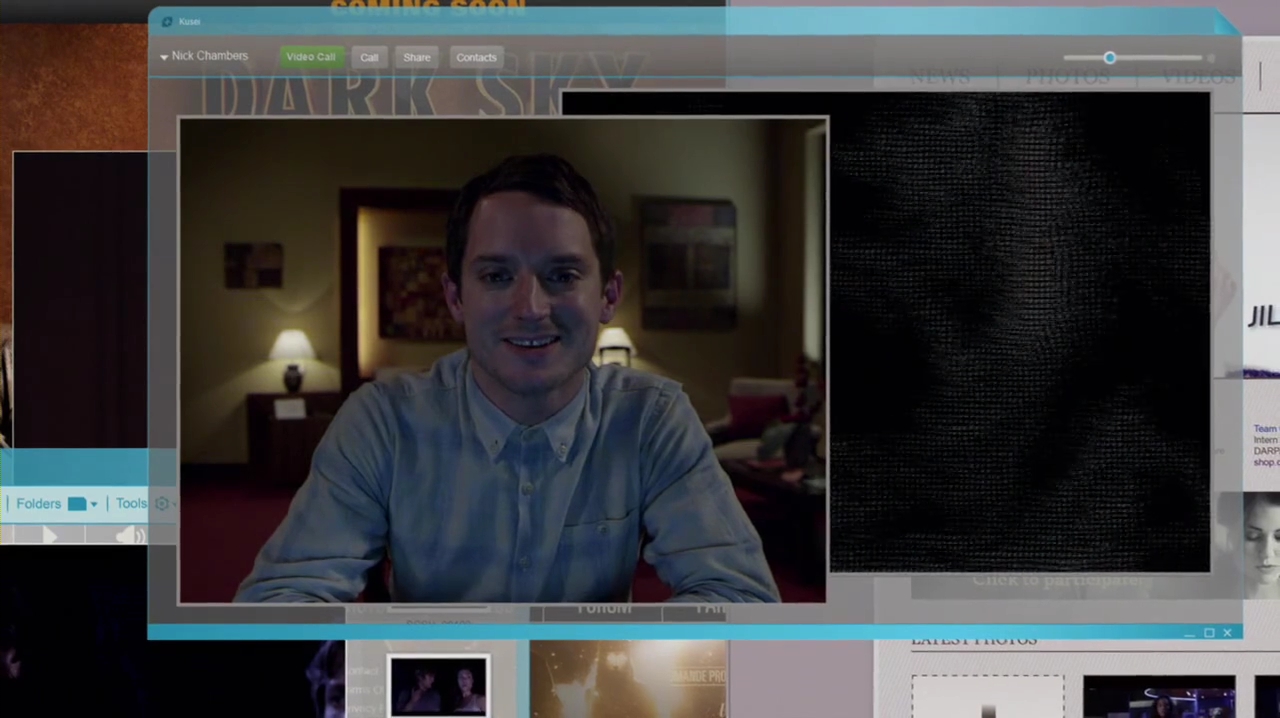Open the golden stage lights thumbnail
The image size is (1280, 718).
(628, 680)
